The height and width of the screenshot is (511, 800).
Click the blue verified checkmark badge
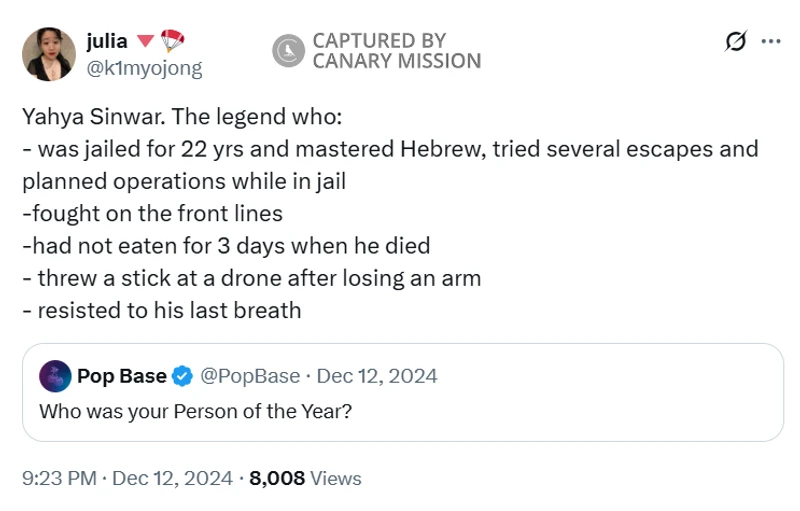click(x=182, y=376)
